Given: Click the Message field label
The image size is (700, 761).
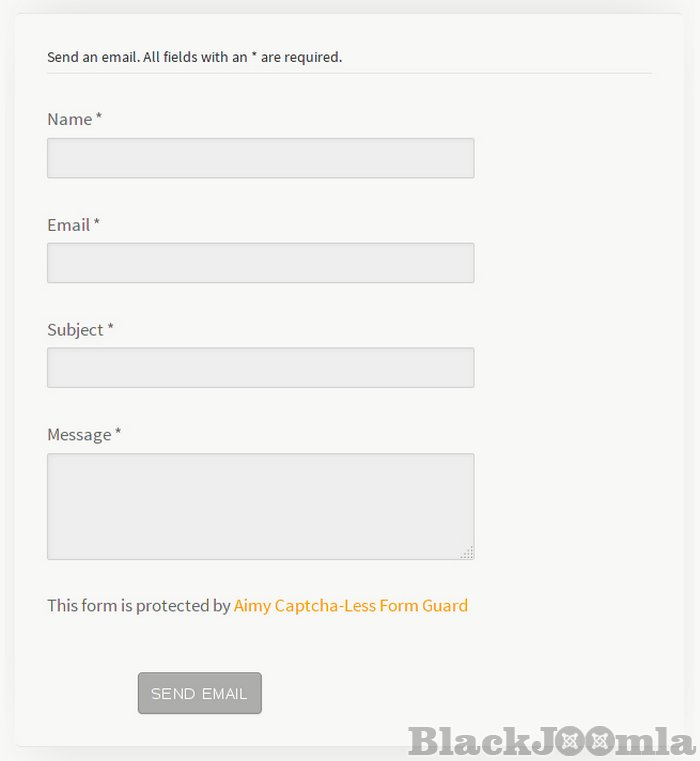Looking at the screenshot, I should point(79,435).
